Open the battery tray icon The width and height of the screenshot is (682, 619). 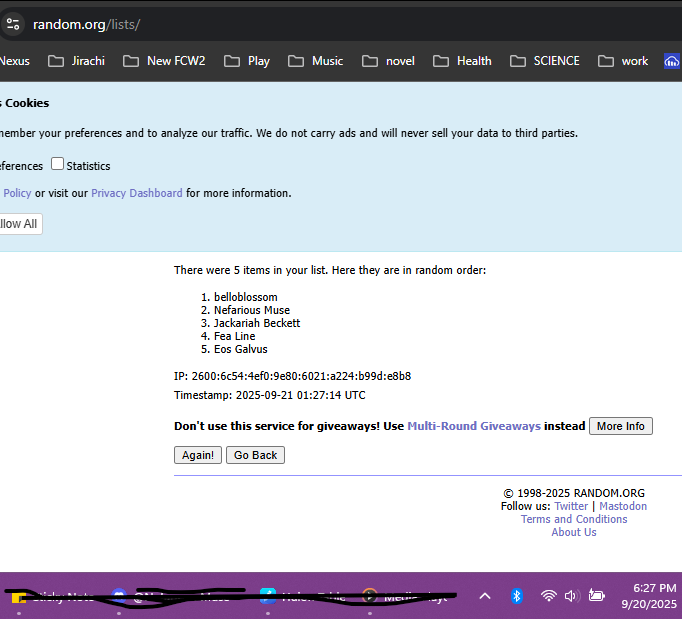(x=597, y=595)
